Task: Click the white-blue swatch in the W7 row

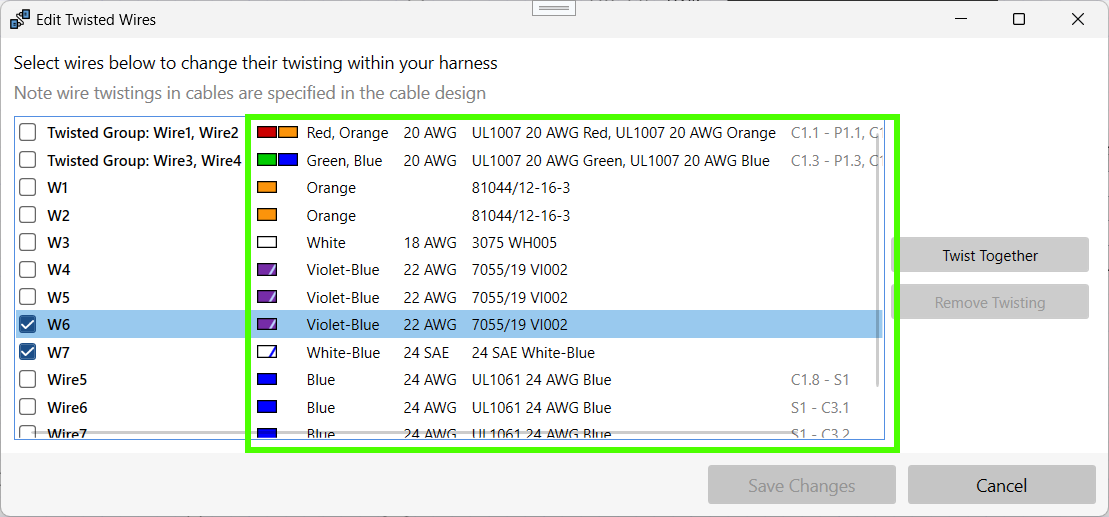Action: coord(267,352)
